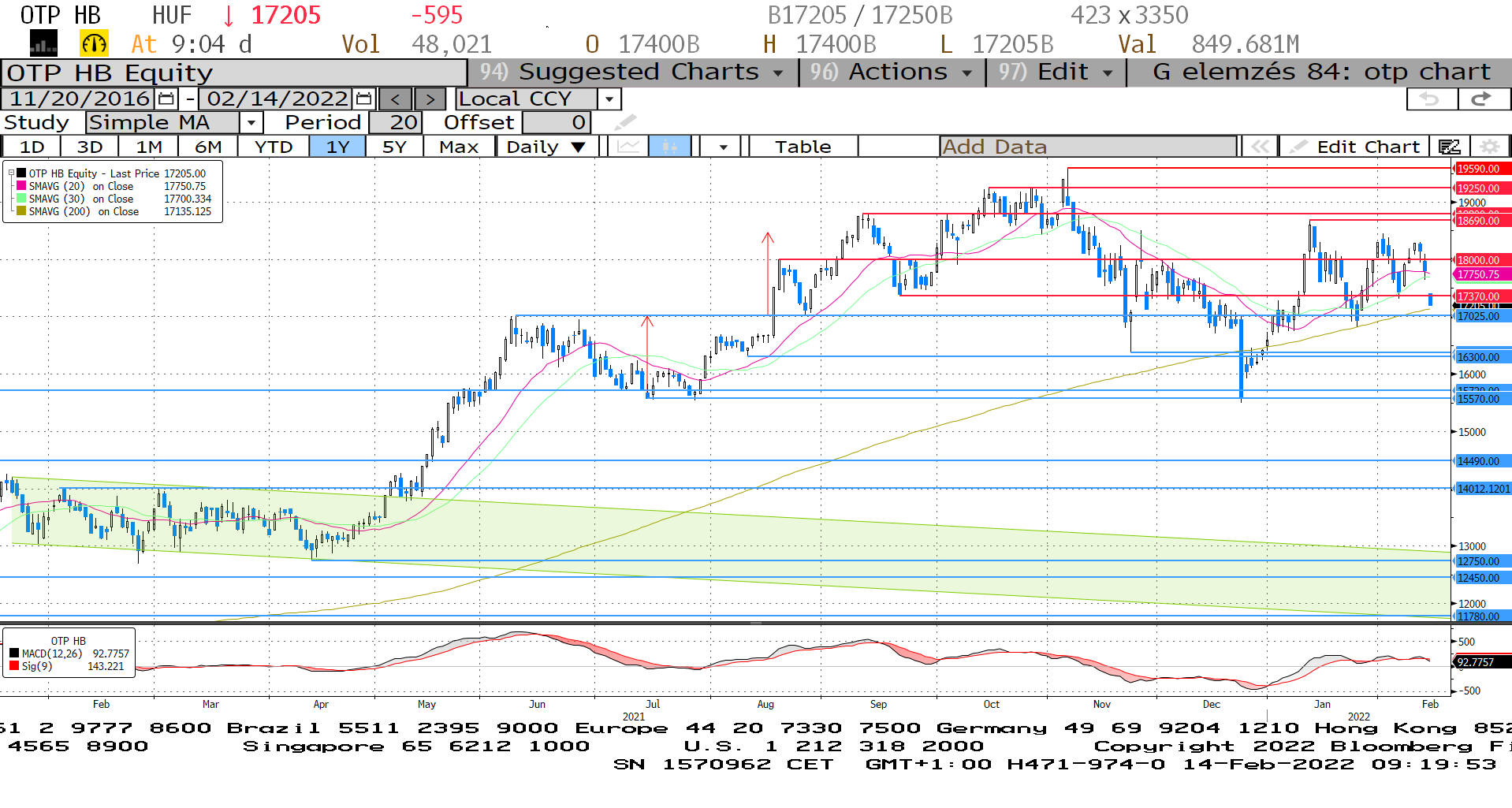Click the 19590.00 red price level label

pos(1482,169)
